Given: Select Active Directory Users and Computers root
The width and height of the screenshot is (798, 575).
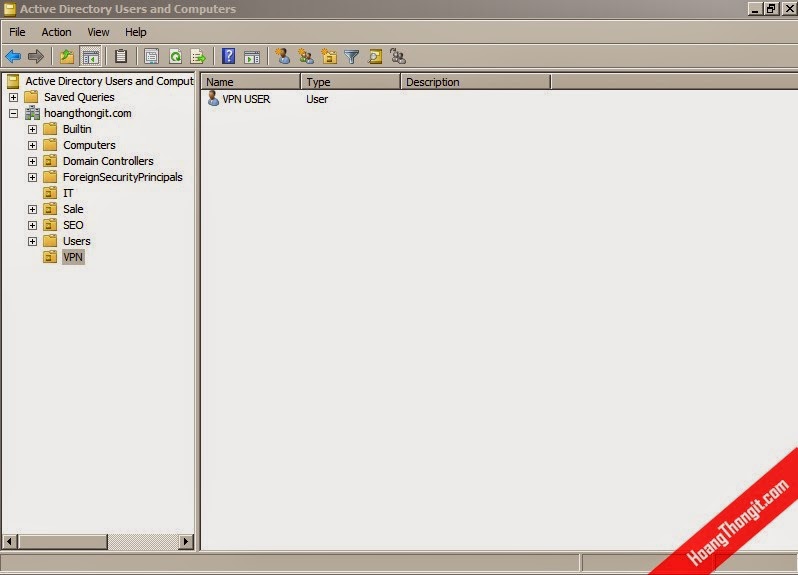Looking at the screenshot, I should click(109, 81).
